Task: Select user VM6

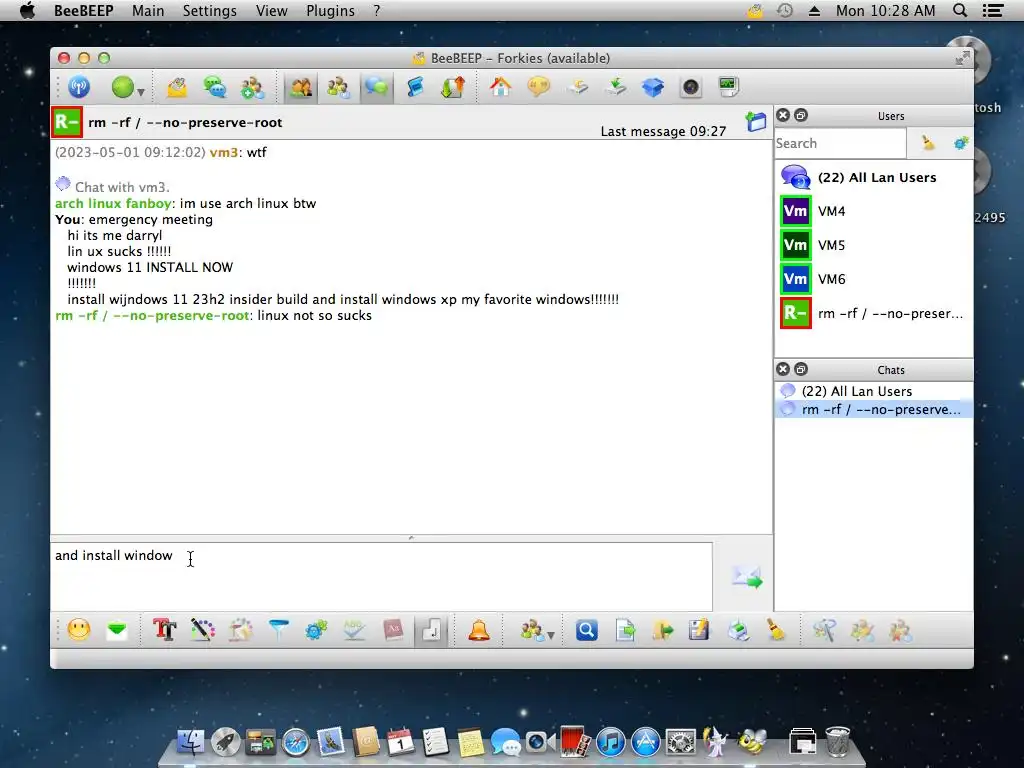Action: point(874,279)
